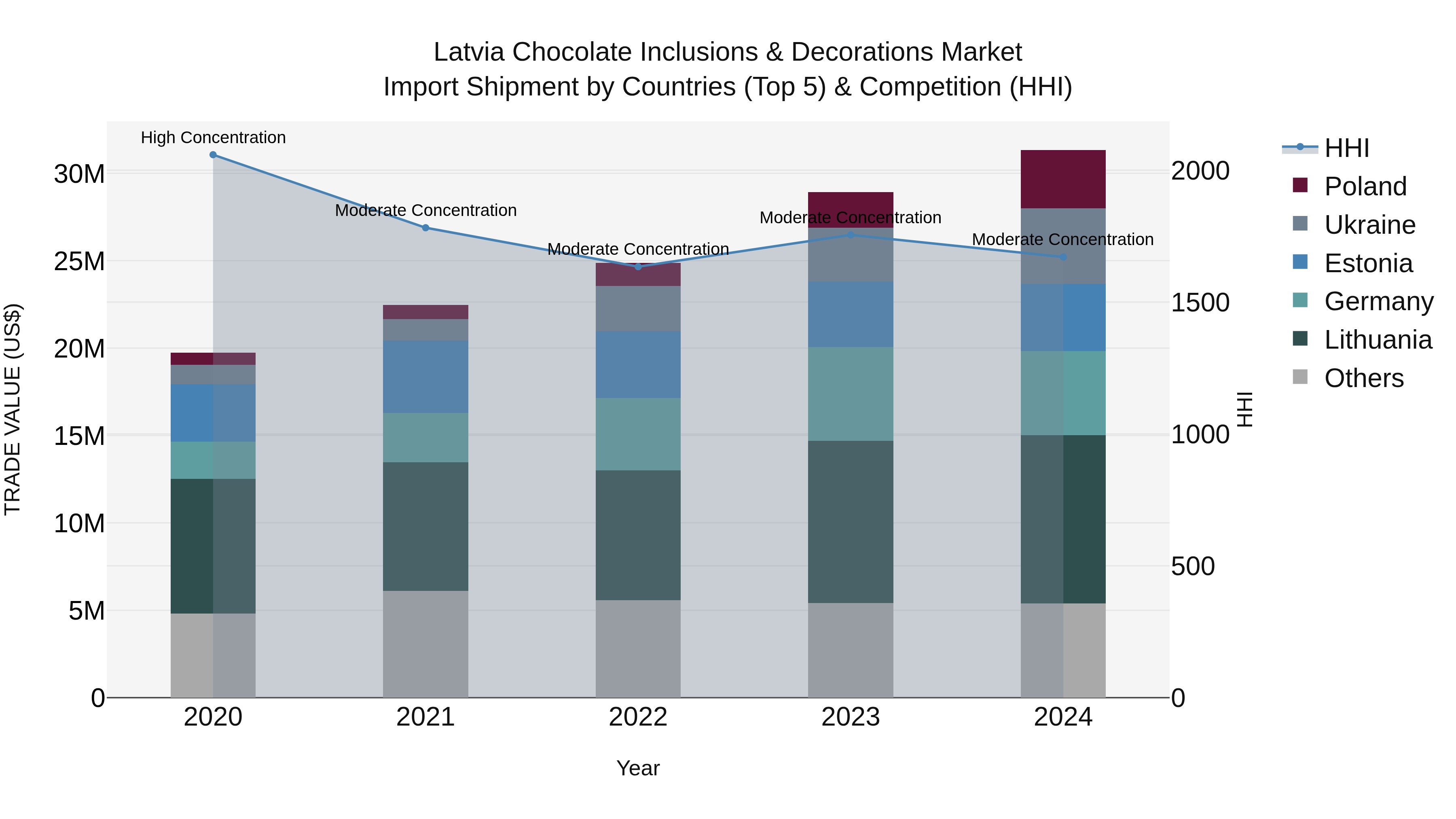The image size is (1456, 819).
Task: Toggle the HHI legend label
Action: point(1347,148)
